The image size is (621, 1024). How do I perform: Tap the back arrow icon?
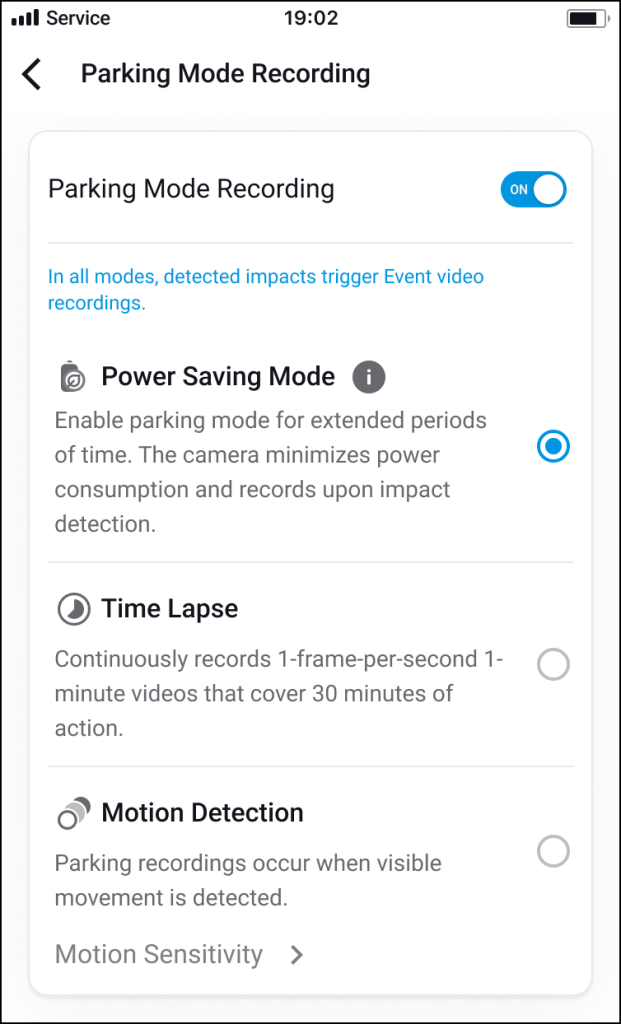(33, 74)
